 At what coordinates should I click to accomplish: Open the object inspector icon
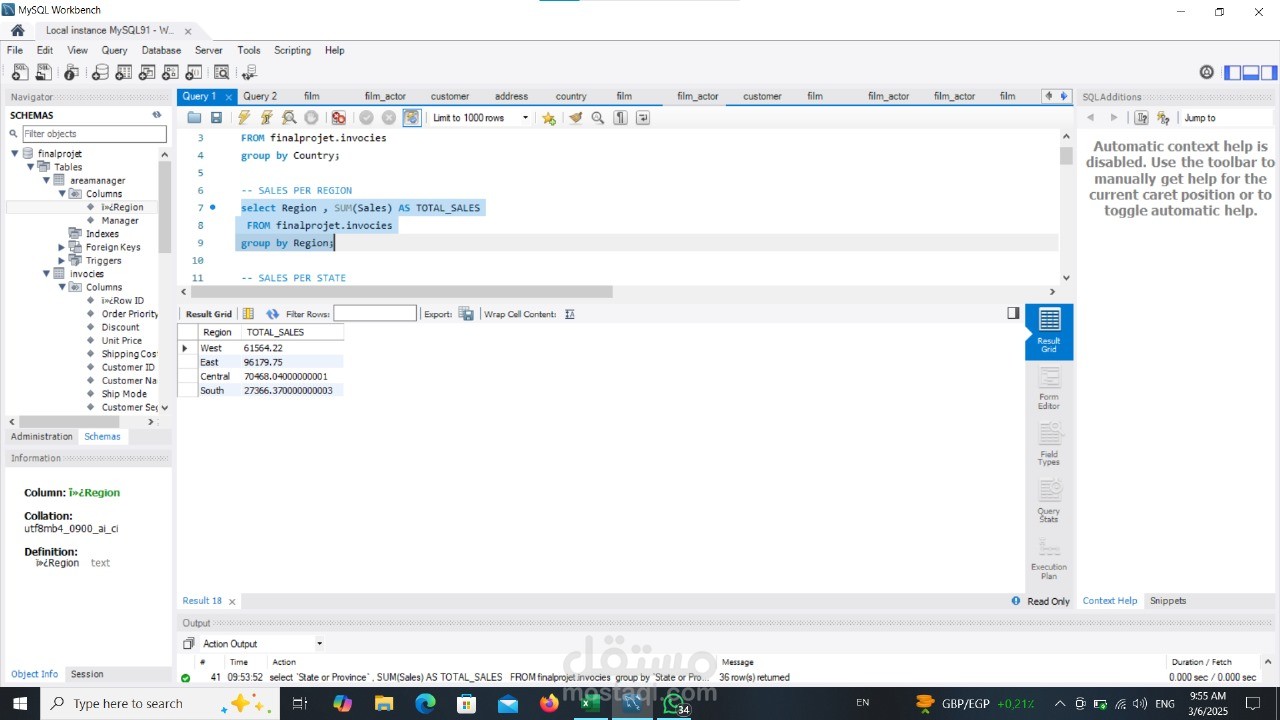pos(71,72)
